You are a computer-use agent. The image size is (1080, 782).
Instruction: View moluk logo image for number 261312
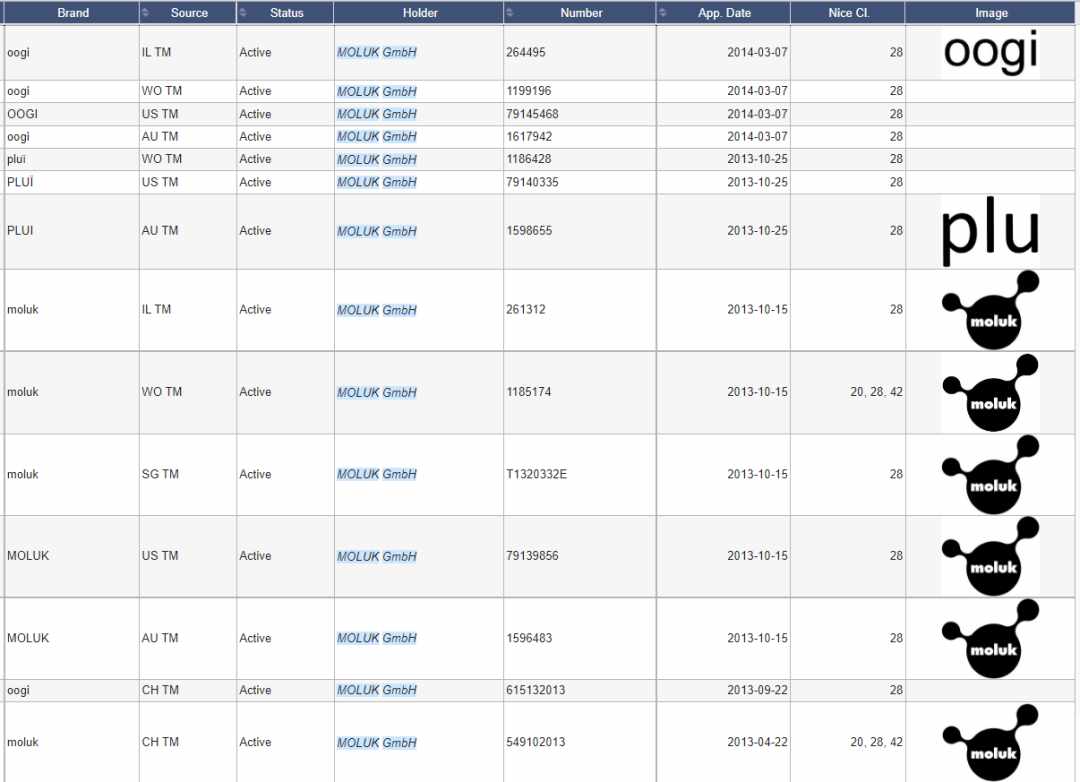click(990, 310)
